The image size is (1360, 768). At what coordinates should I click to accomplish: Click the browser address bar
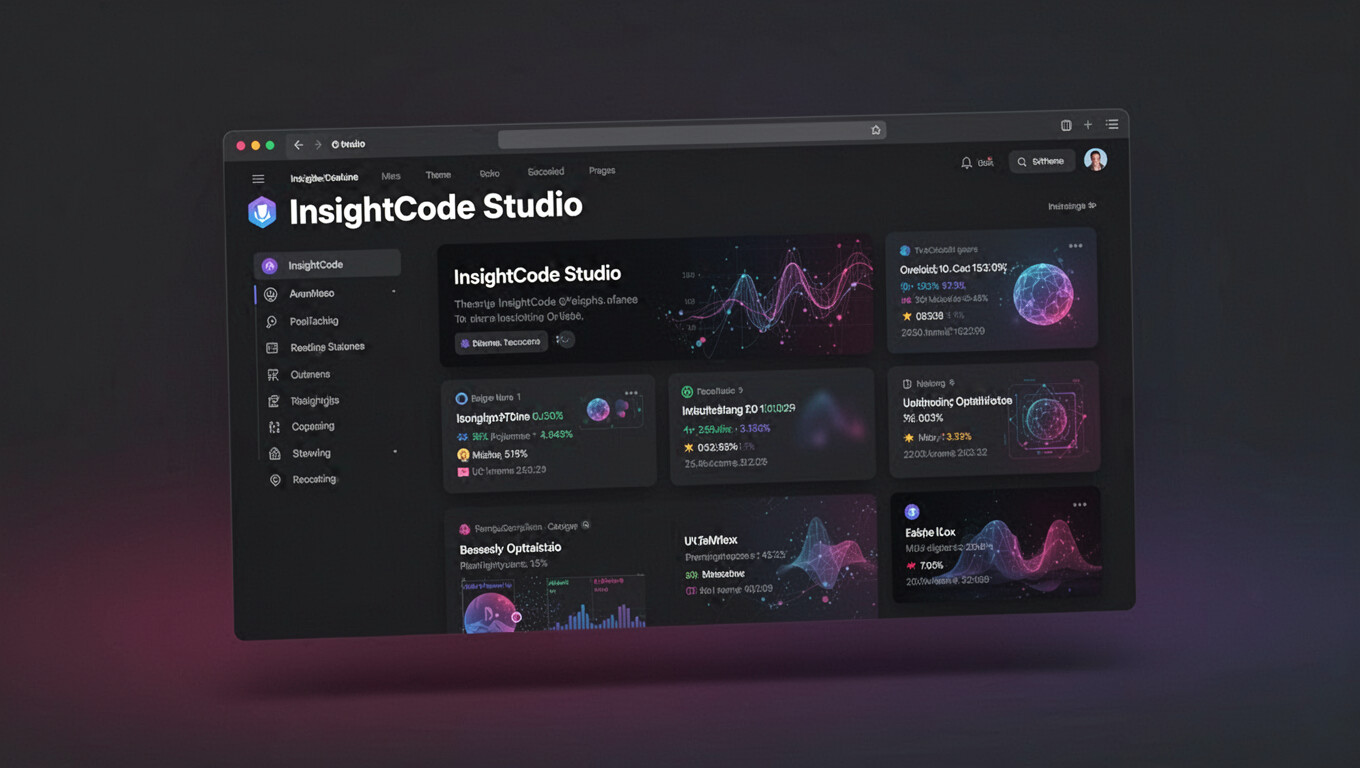coord(690,133)
